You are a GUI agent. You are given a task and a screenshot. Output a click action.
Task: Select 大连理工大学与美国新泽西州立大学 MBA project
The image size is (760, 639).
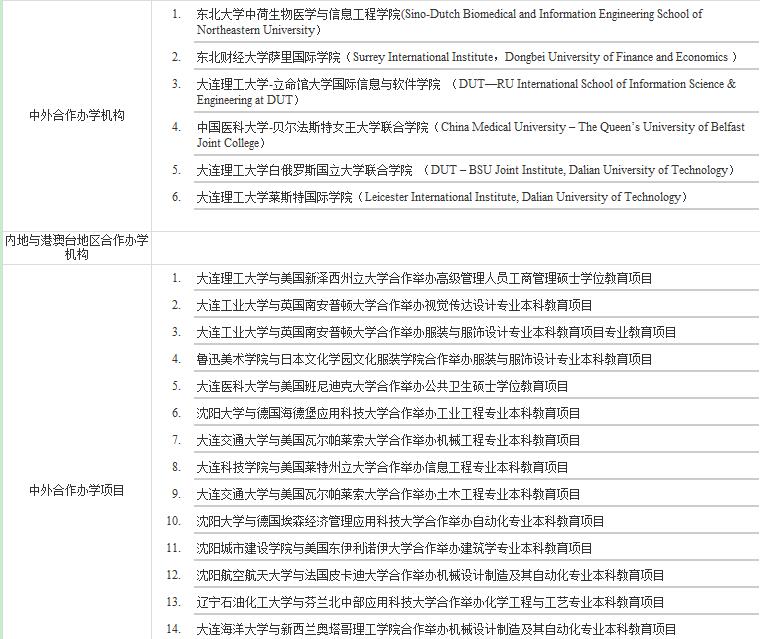424,278
